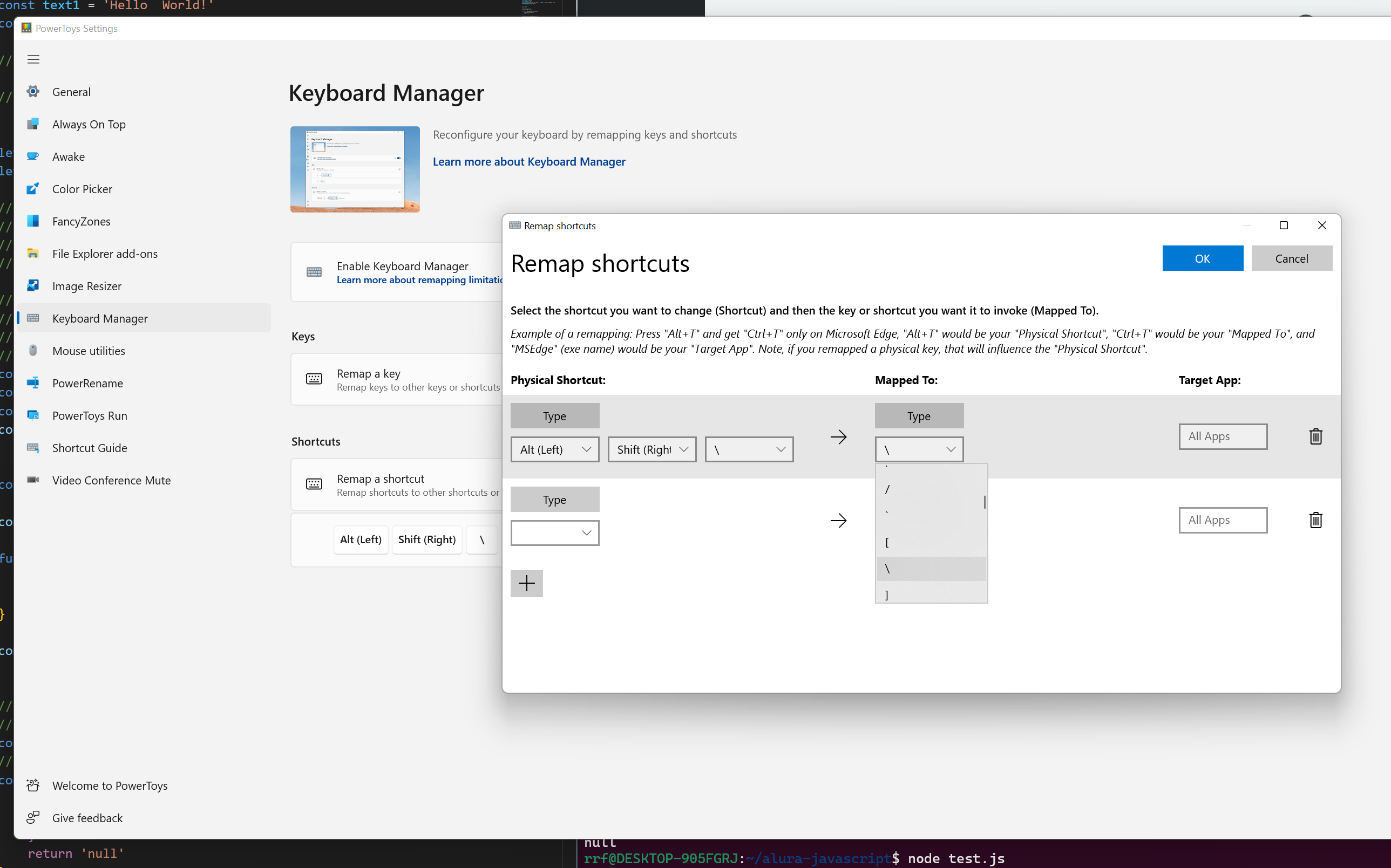Click the All Apps Target App field

click(x=1222, y=436)
